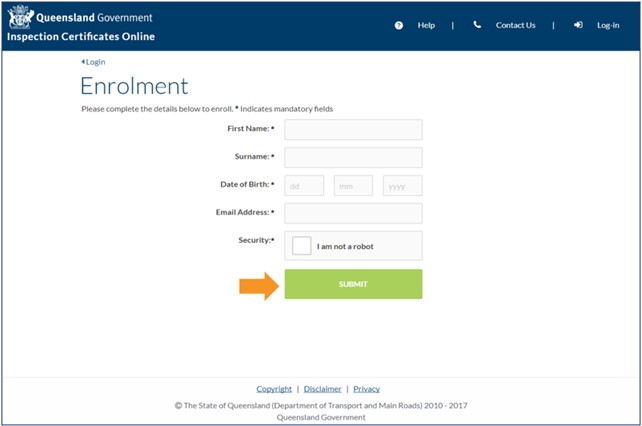Click the Log-in arrow icon

pyautogui.click(x=578, y=25)
